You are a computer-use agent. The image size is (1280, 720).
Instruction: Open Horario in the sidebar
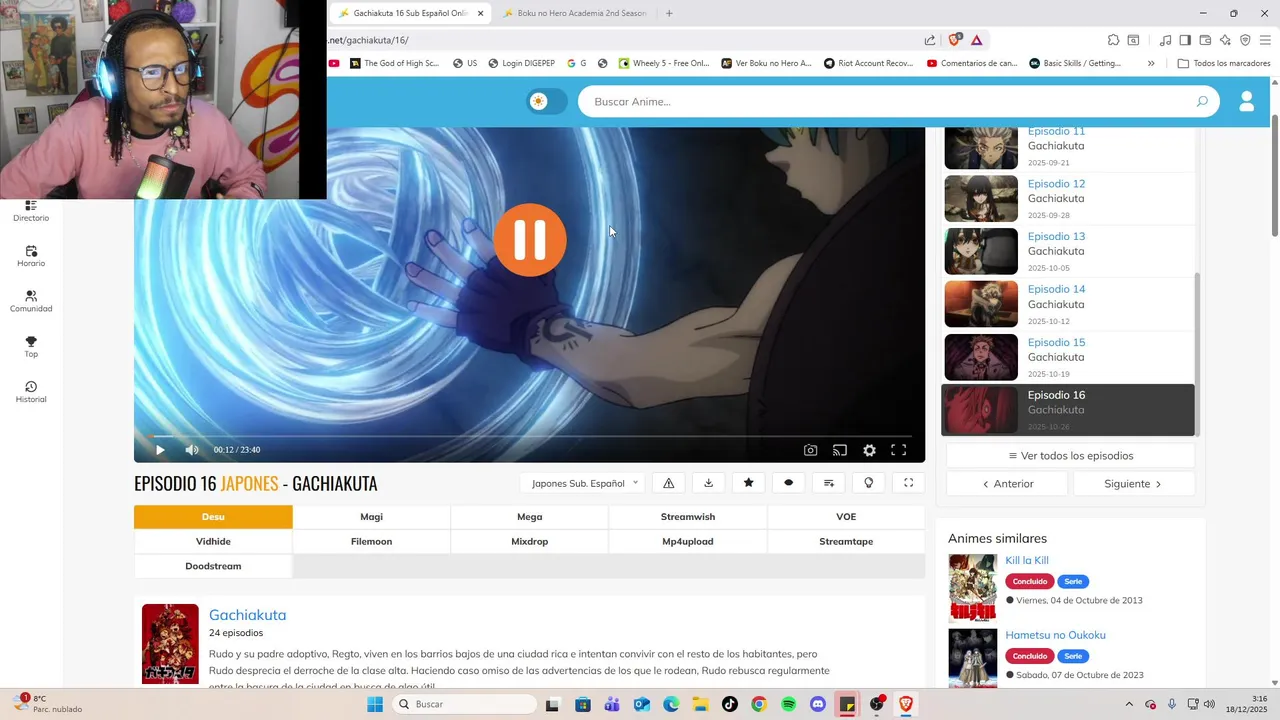31,257
